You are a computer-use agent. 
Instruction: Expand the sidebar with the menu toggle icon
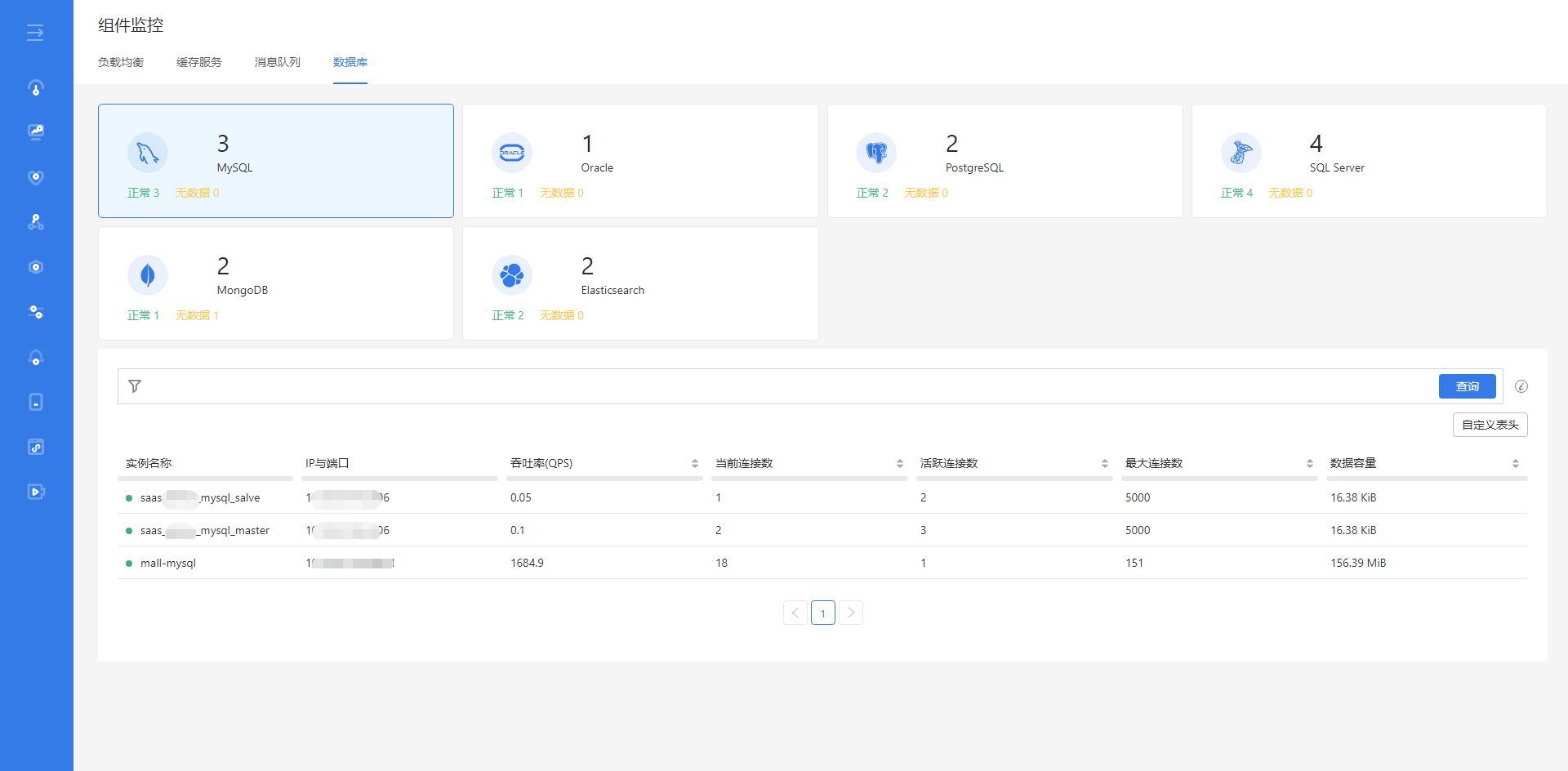[35, 33]
